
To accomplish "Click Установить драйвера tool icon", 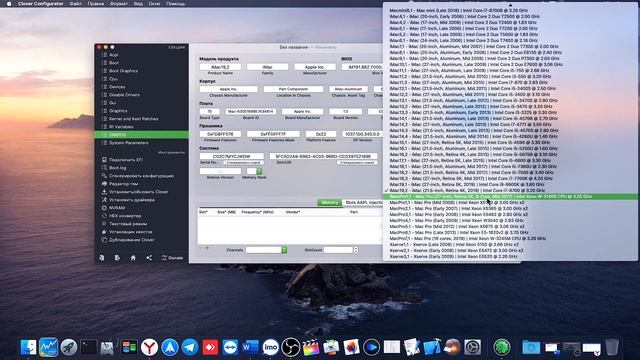I will point(104,200).
